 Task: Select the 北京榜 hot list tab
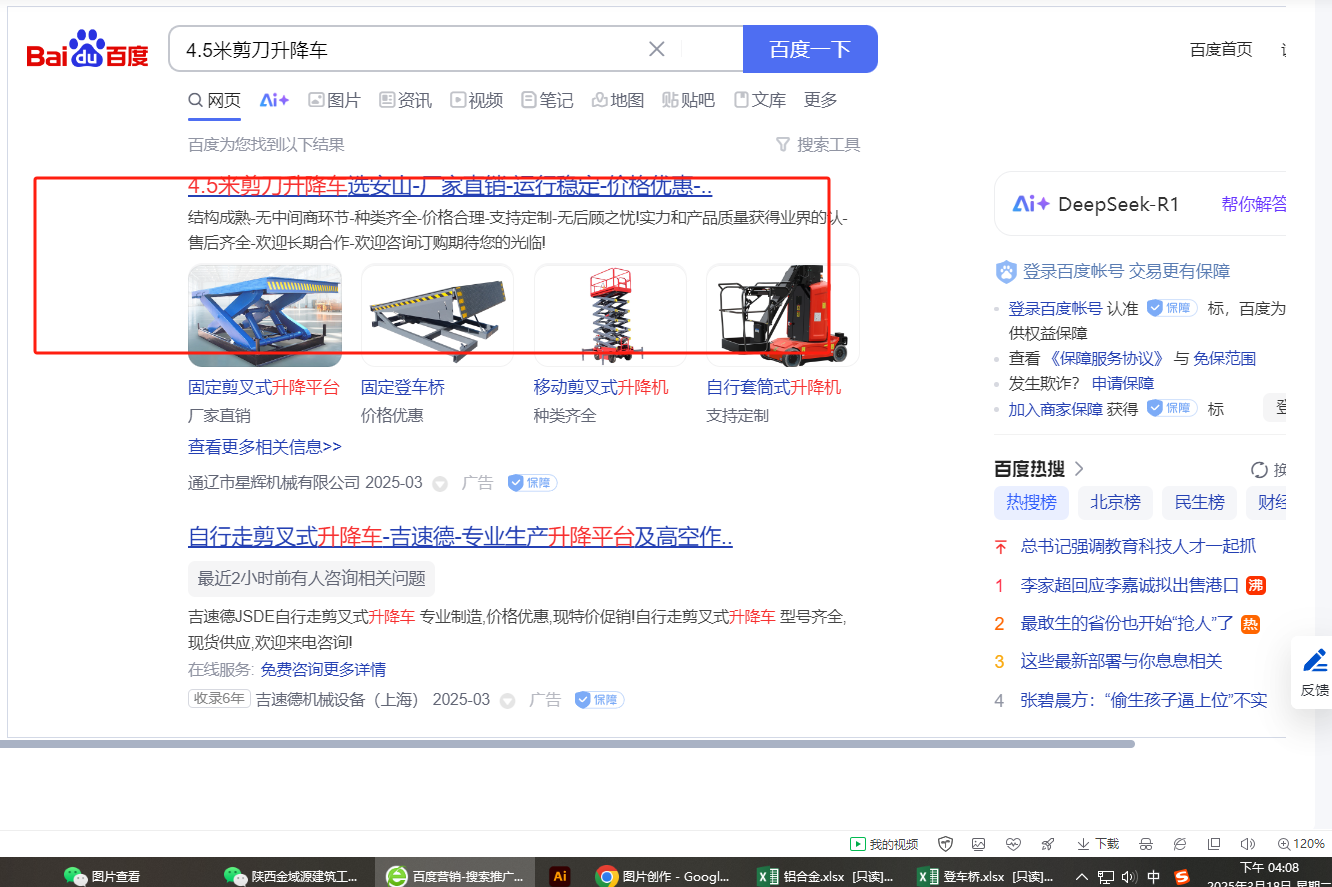pyautogui.click(x=1115, y=502)
